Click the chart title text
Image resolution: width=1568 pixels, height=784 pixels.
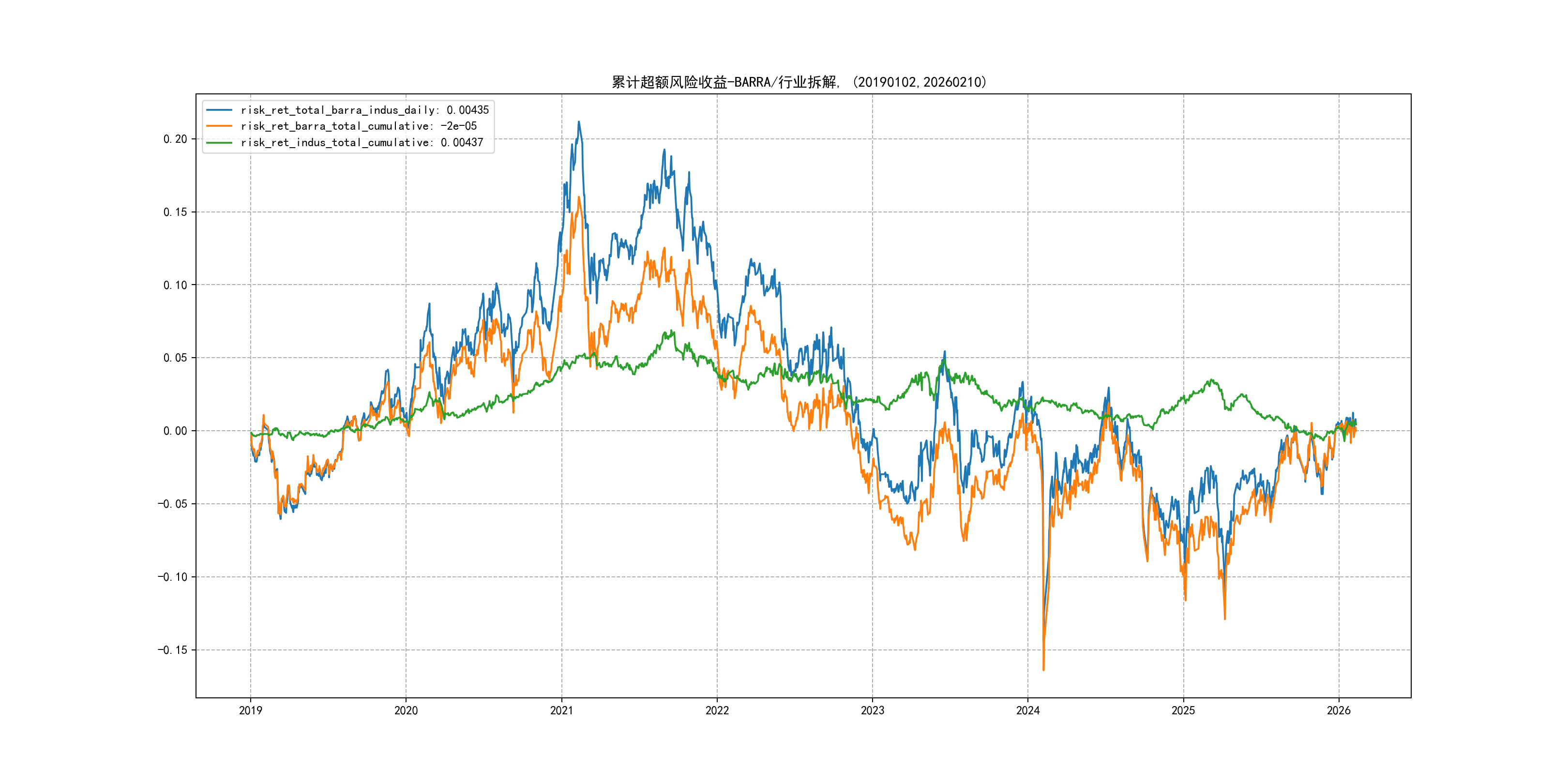(x=799, y=82)
